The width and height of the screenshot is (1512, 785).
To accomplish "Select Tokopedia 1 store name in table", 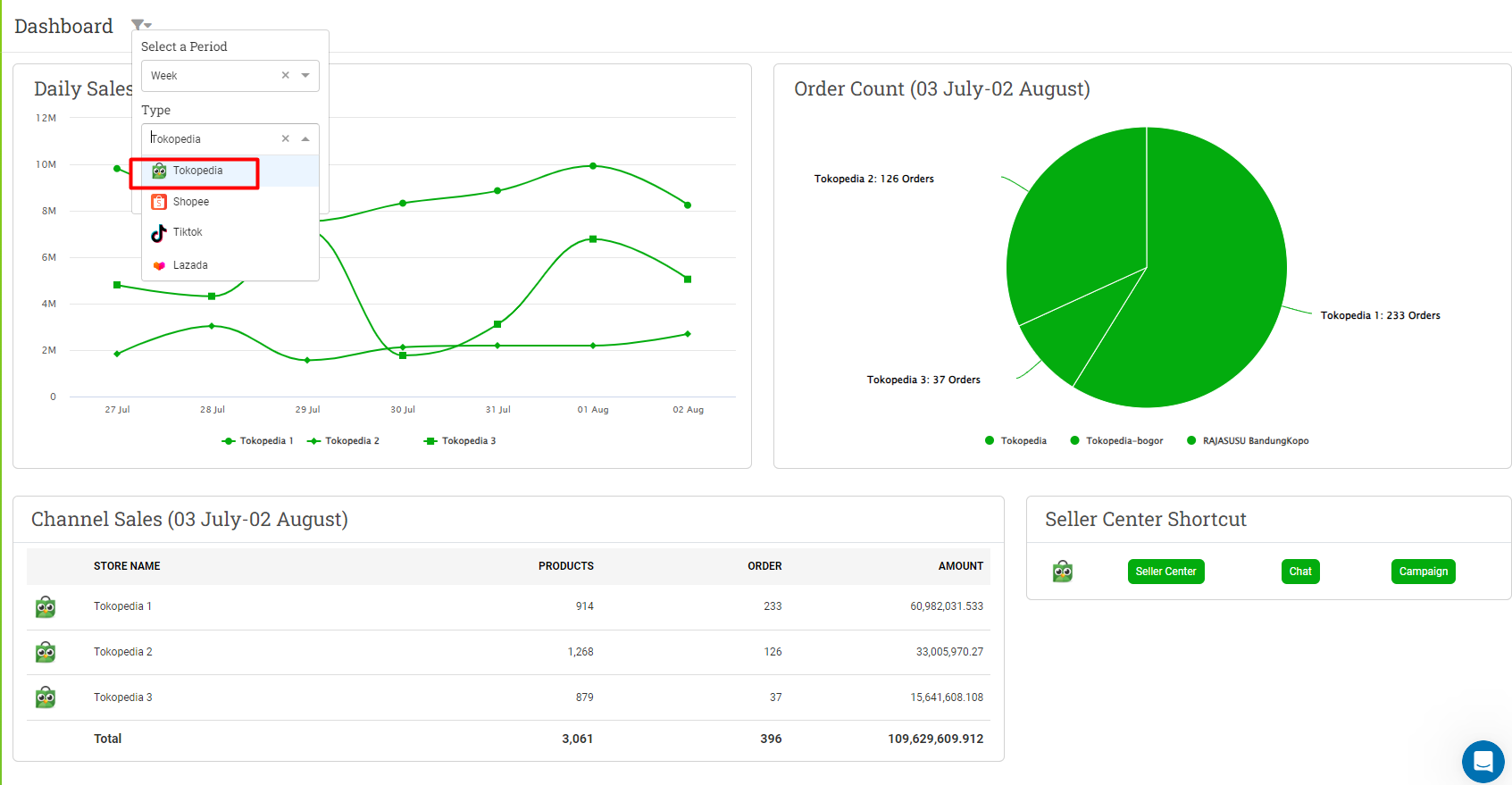I will pyautogui.click(x=123, y=606).
